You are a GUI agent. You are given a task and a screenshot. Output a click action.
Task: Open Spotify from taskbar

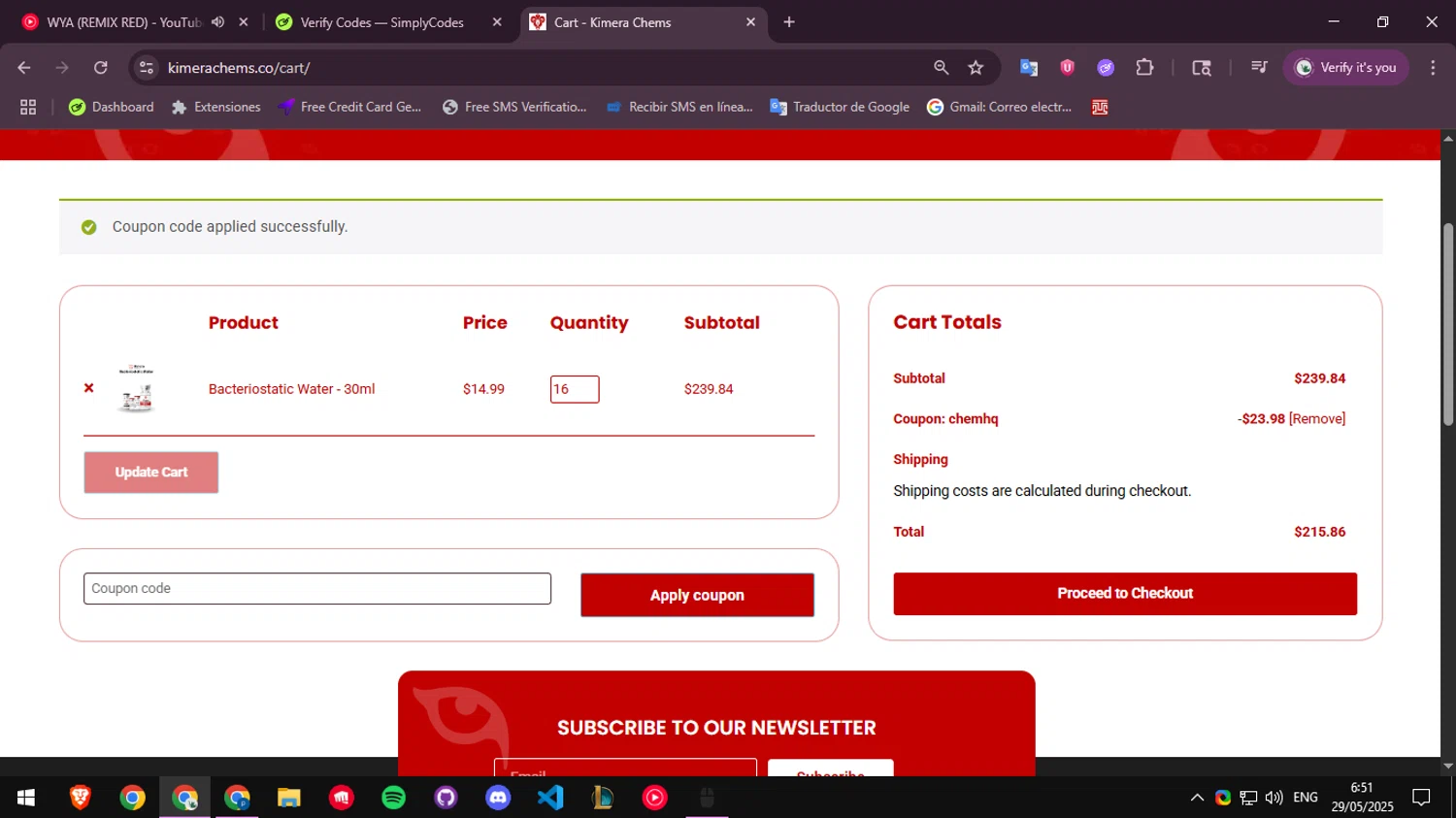point(393,798)
